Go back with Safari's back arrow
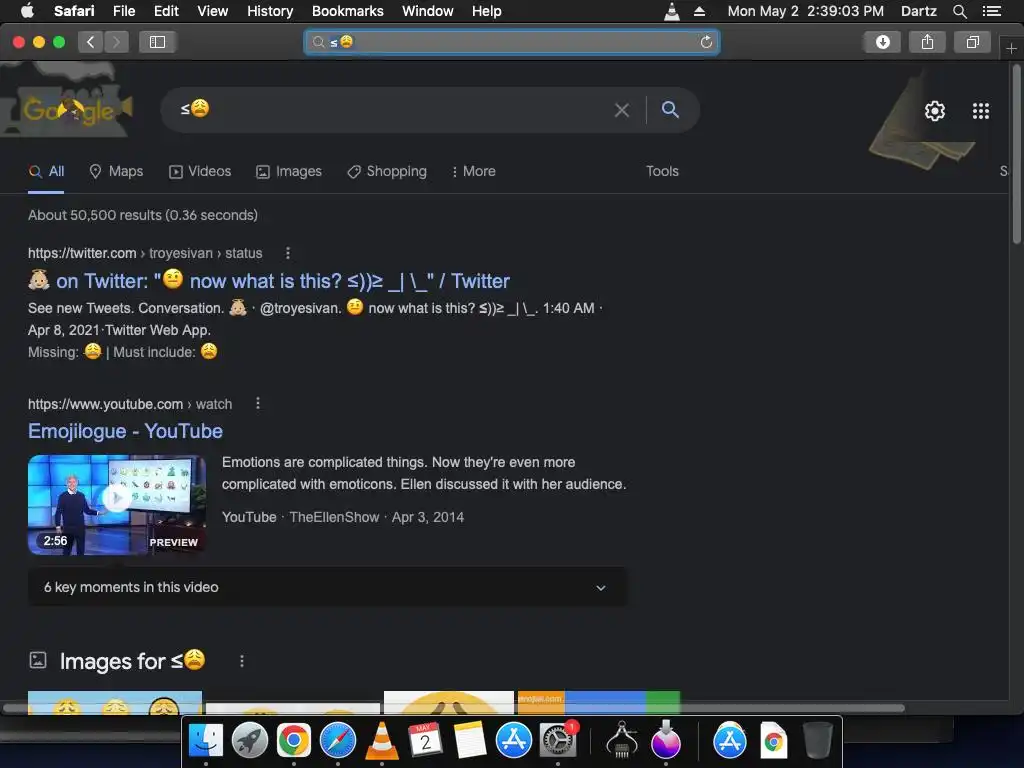 [x=91, y=42]
